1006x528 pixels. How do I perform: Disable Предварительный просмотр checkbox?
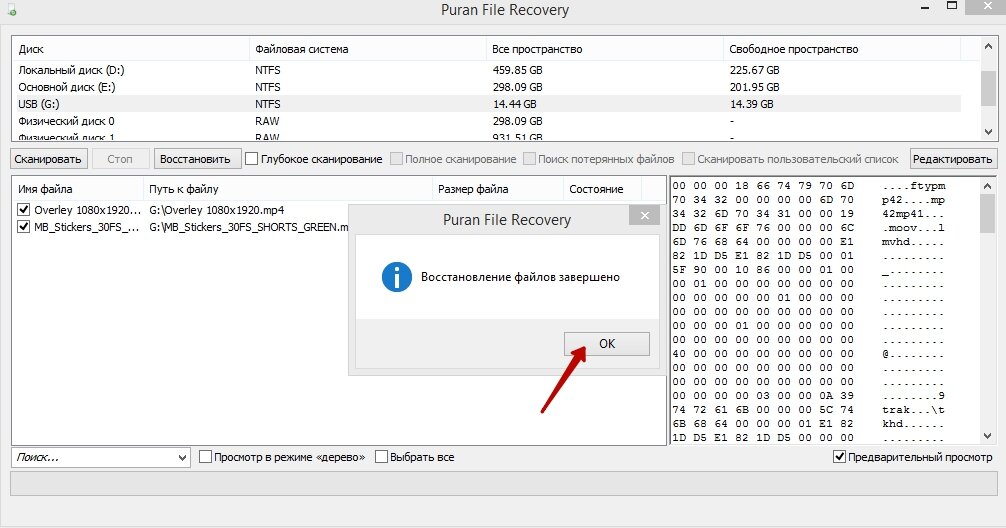pos(839,457)
